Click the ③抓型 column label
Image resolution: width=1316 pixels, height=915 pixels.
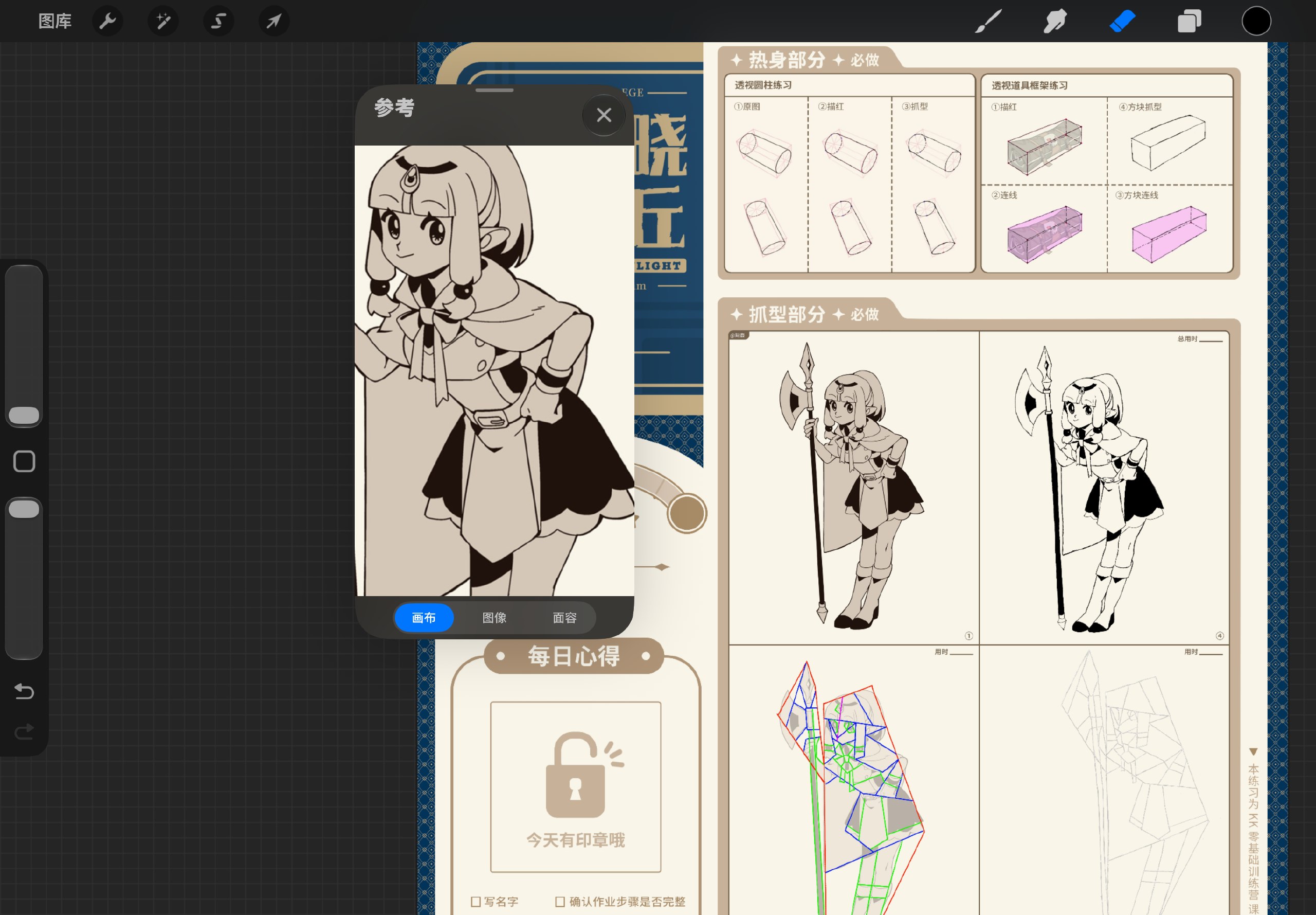pyautogui.click(x=915, y=106)
